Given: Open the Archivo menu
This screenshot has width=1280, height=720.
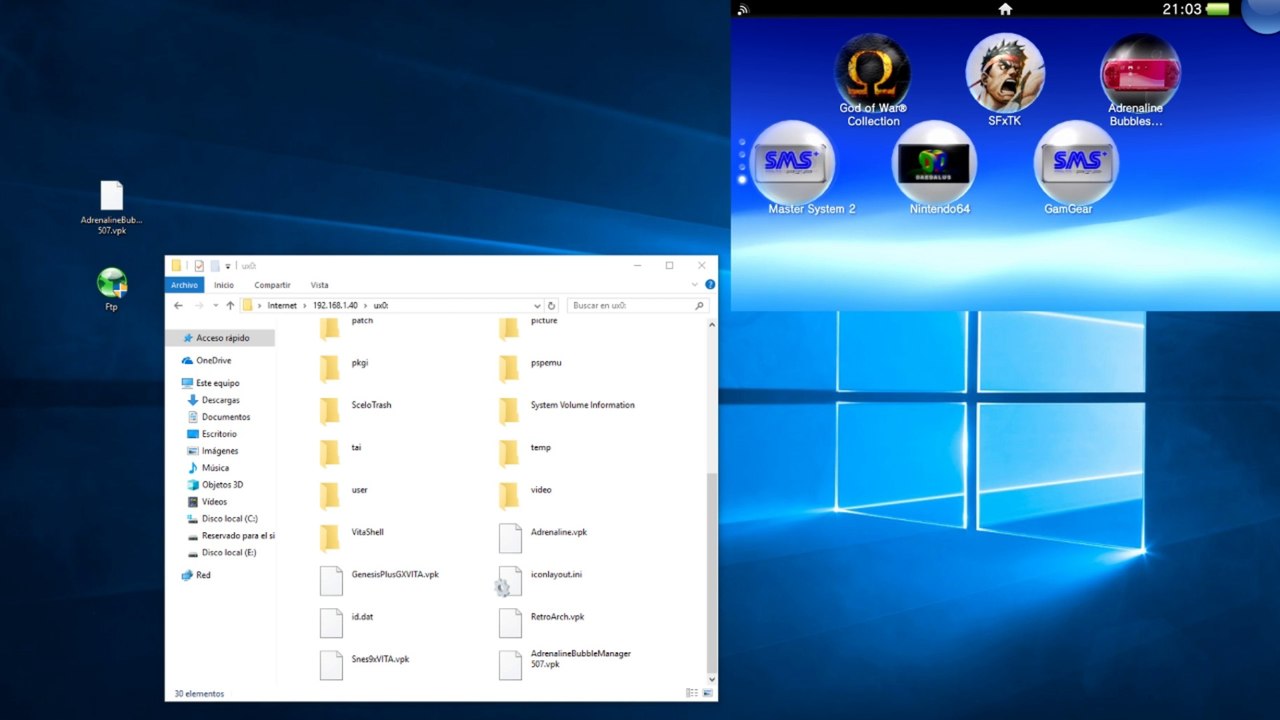Looking at the screenshot, I should [184, 285].
